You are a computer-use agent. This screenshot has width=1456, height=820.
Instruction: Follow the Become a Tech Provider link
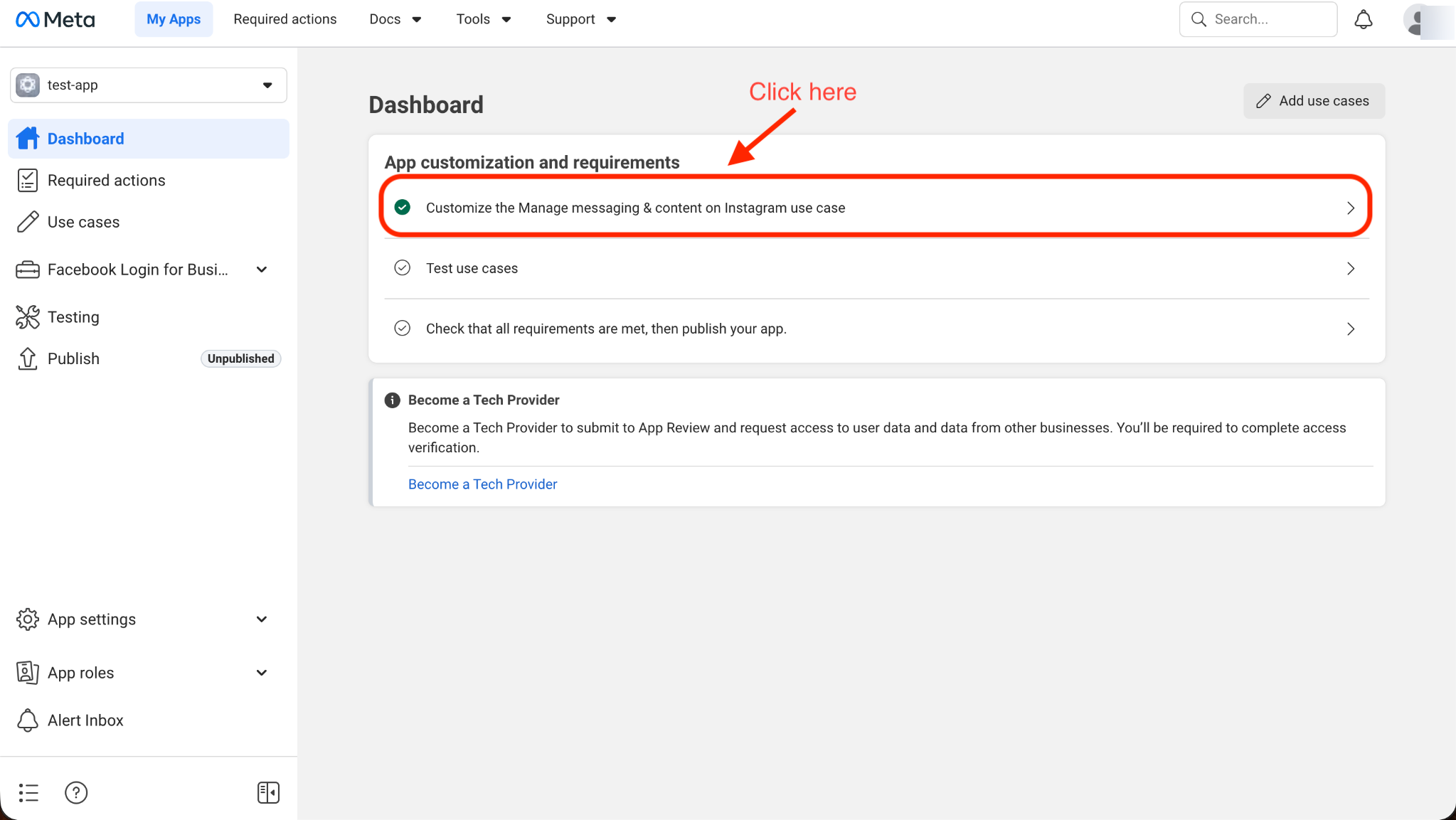(x=482, y=484)
